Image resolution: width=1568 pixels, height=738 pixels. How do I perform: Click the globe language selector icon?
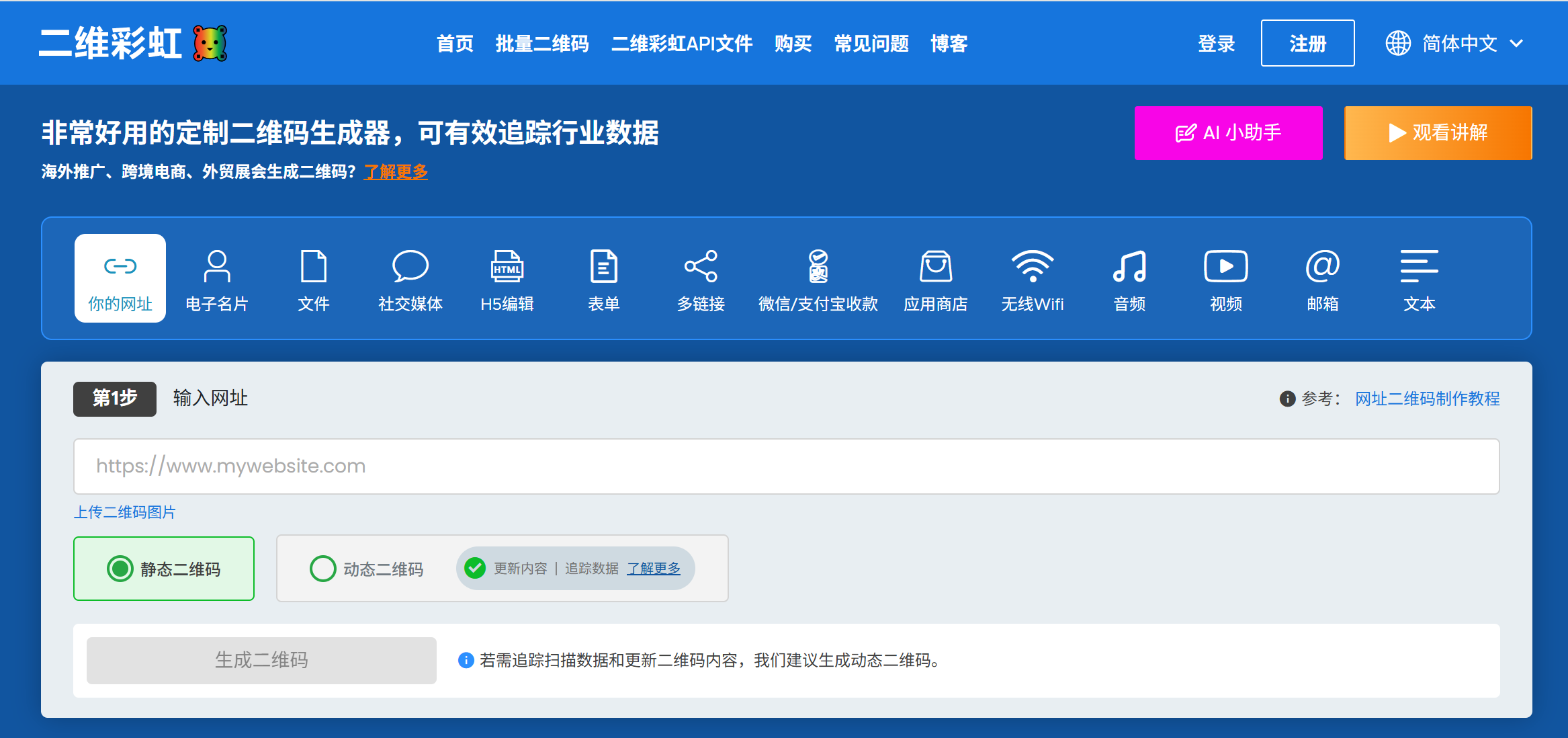click(x=1398, y=44)
